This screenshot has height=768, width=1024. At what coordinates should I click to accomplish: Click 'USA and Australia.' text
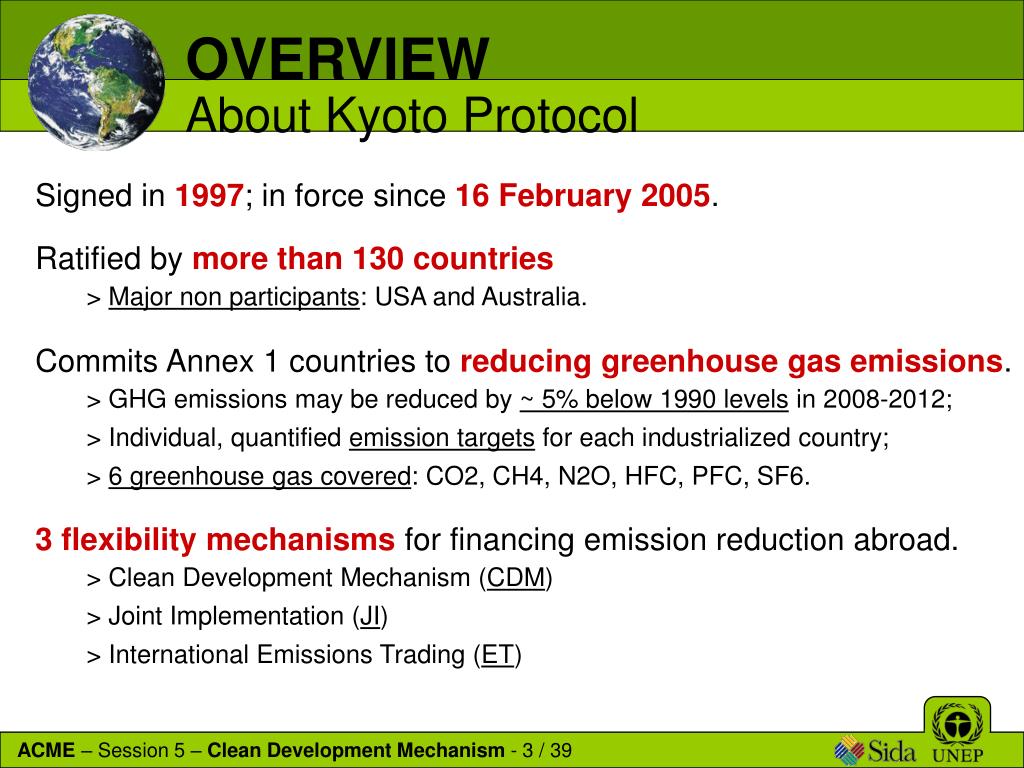pyautogui.click(x=481, y=297)
